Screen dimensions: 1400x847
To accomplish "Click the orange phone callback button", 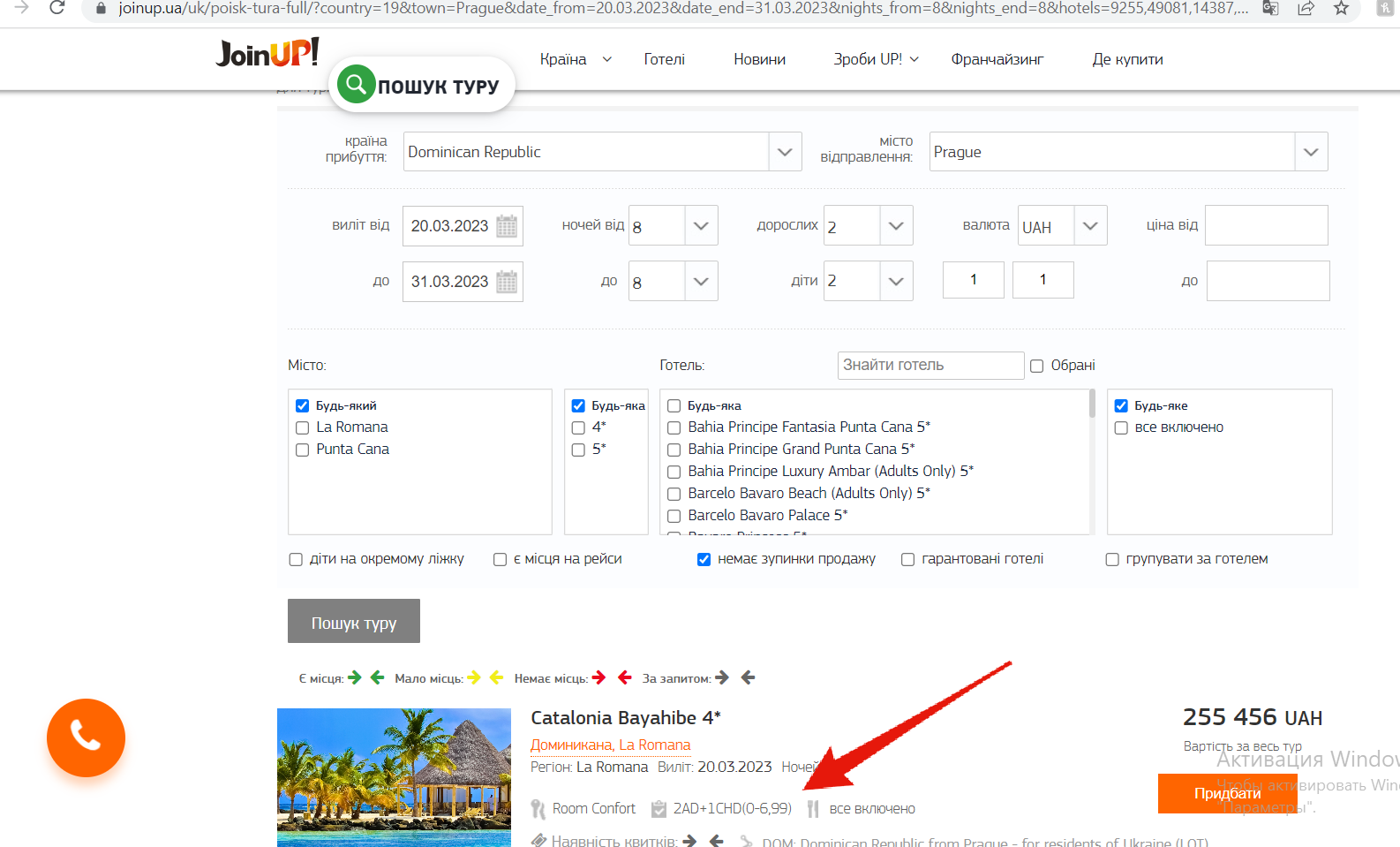I will pyautogui.click(x=86, y=737).
